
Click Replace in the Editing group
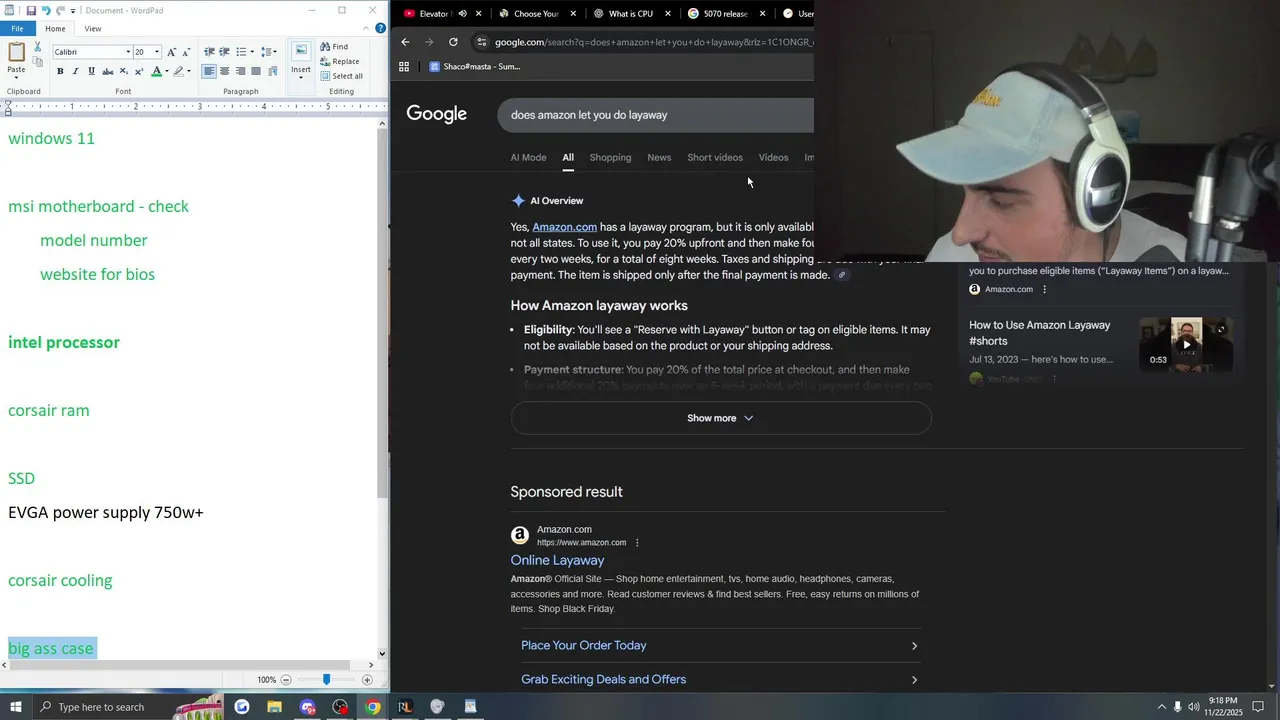340,61
